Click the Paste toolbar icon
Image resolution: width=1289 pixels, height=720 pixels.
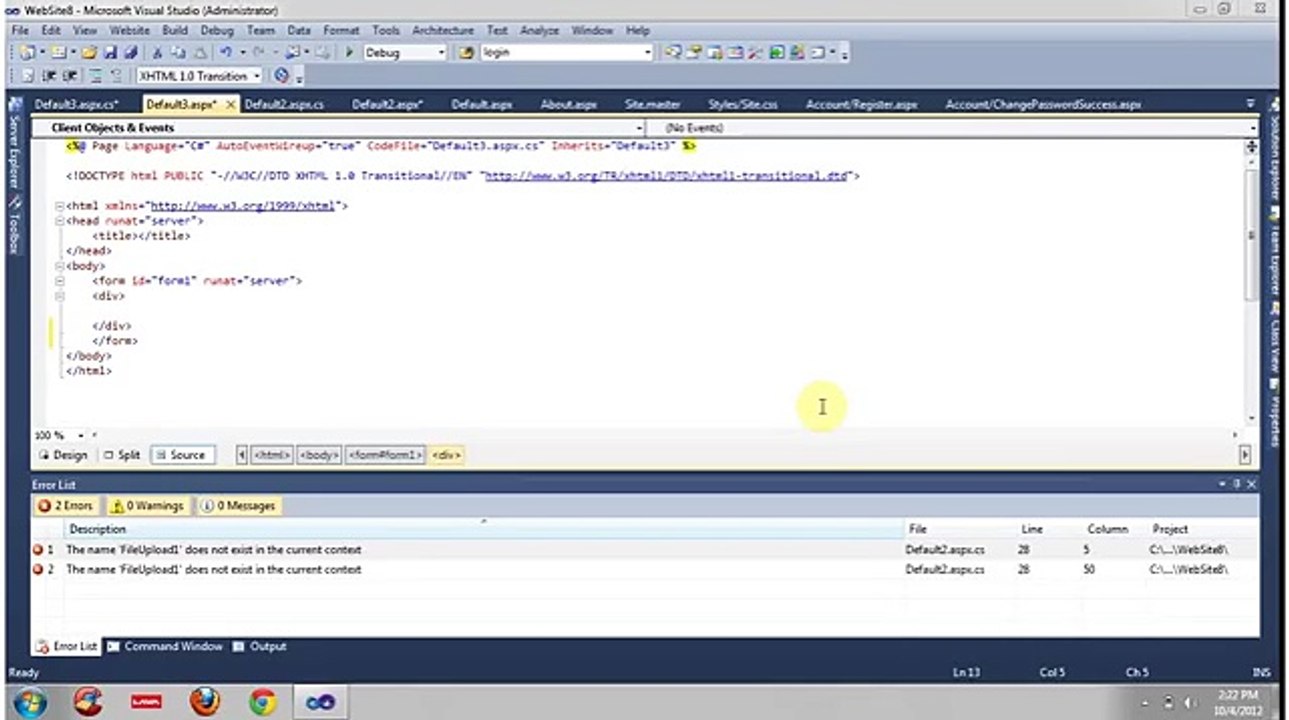click(199, 52)
